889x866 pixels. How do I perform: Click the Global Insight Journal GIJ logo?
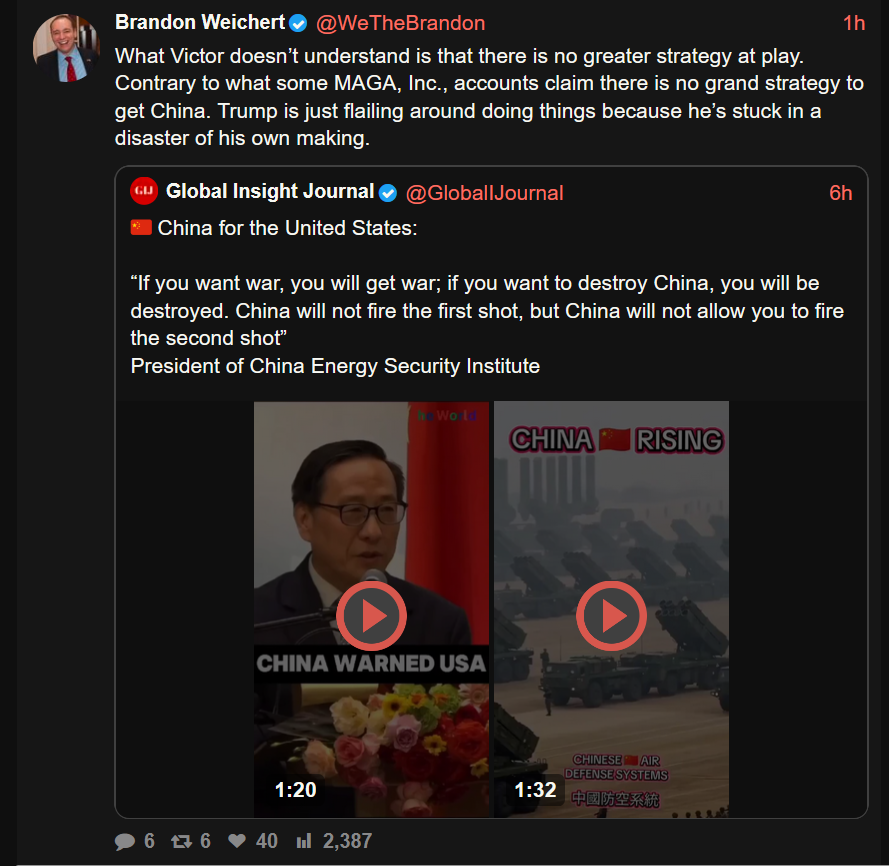coord(144,191)
